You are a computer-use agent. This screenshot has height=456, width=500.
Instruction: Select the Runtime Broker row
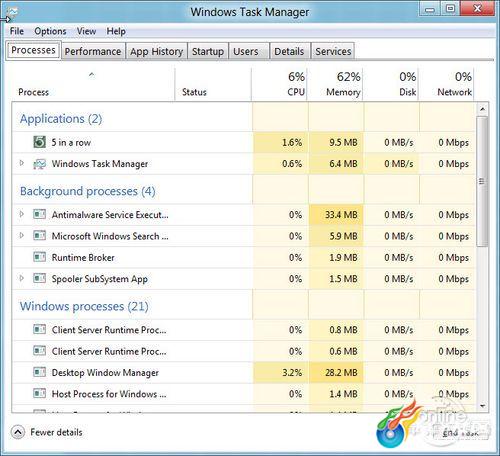(x=244, y=257)
